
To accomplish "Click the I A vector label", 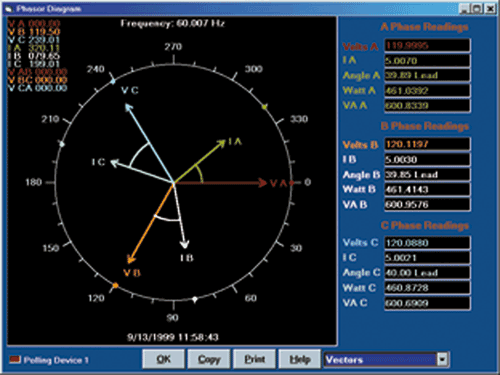I will 235,142.
